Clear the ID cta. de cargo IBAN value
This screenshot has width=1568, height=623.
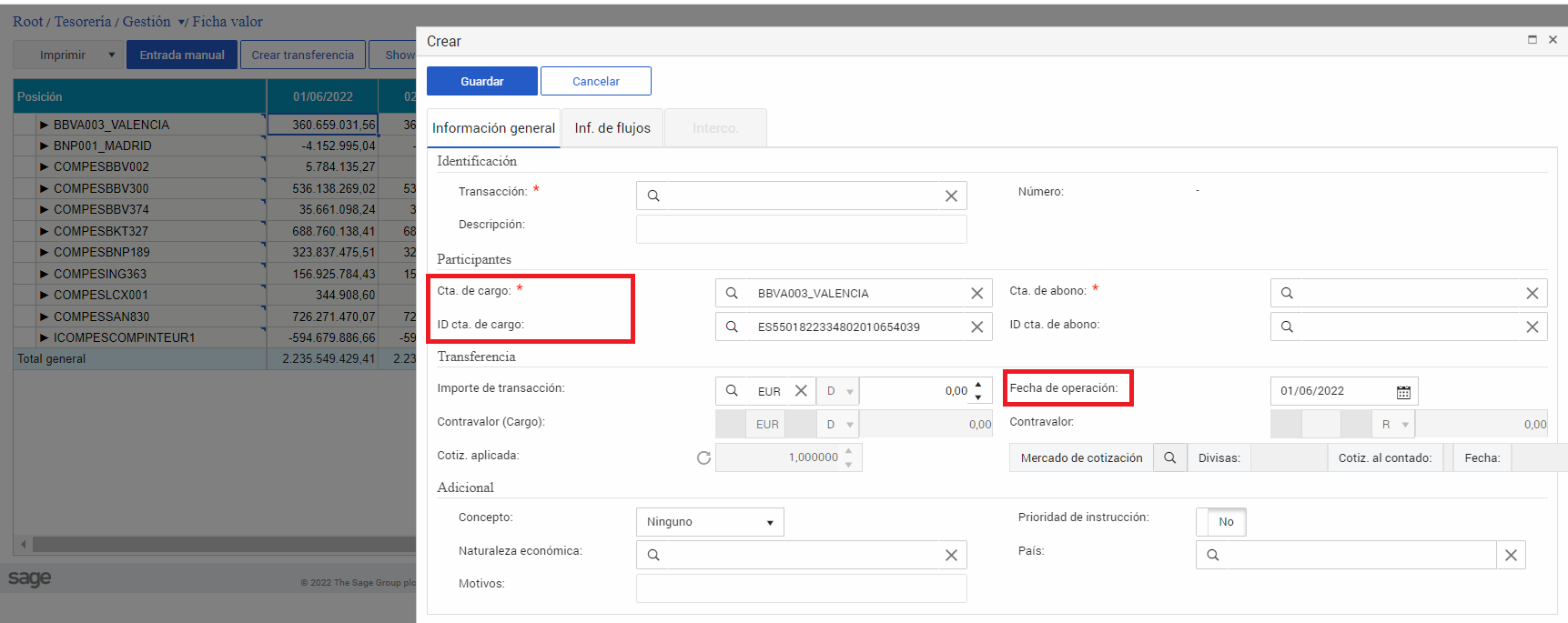[x=976, y=327]
